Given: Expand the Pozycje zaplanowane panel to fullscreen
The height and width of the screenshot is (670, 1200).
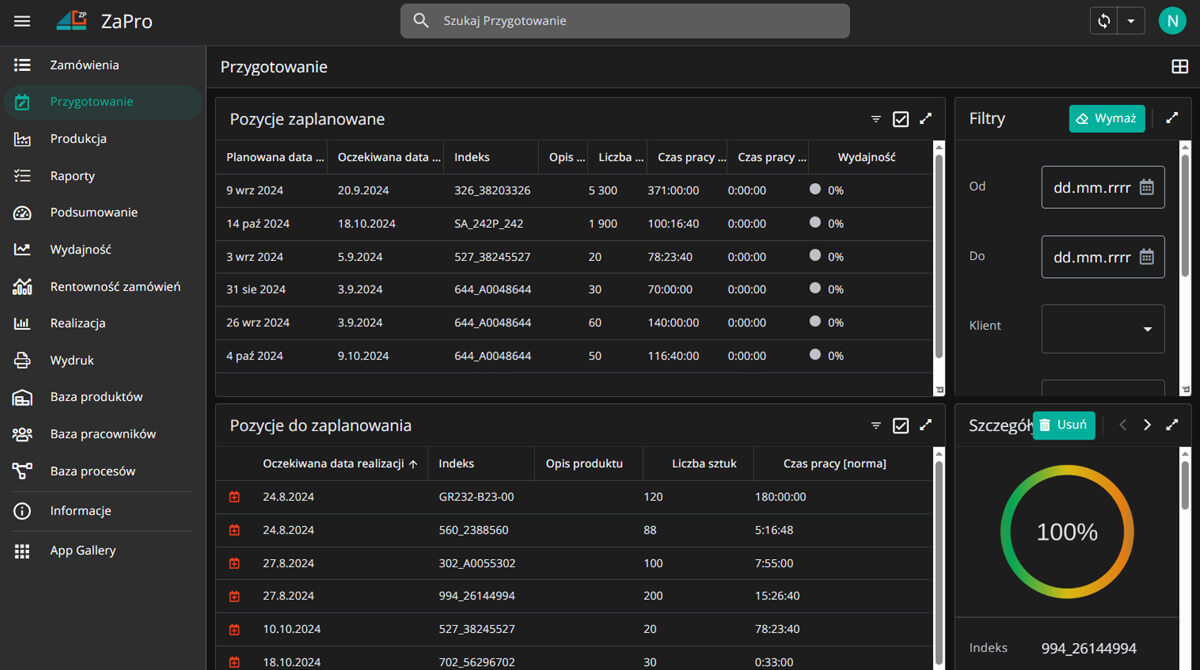Looking at the screenshot, I should 925,119.
